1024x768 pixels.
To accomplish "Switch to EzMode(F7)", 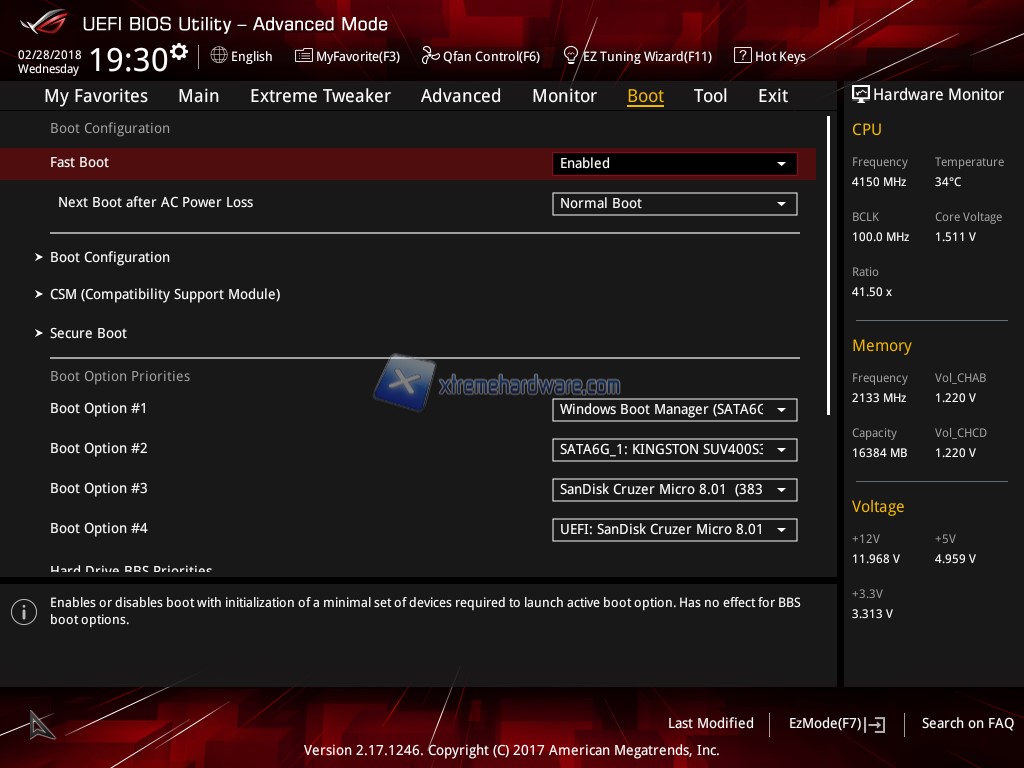I will (x=836, y=723).
